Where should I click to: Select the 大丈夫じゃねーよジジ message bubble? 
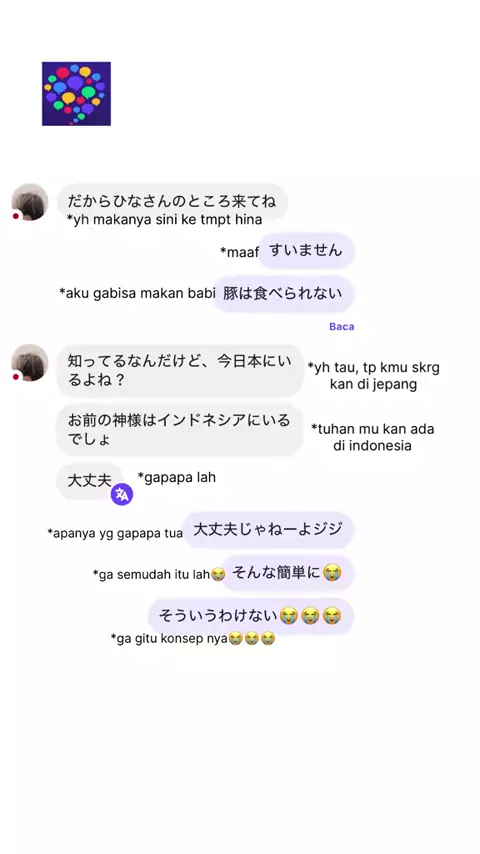pos(269,529)
